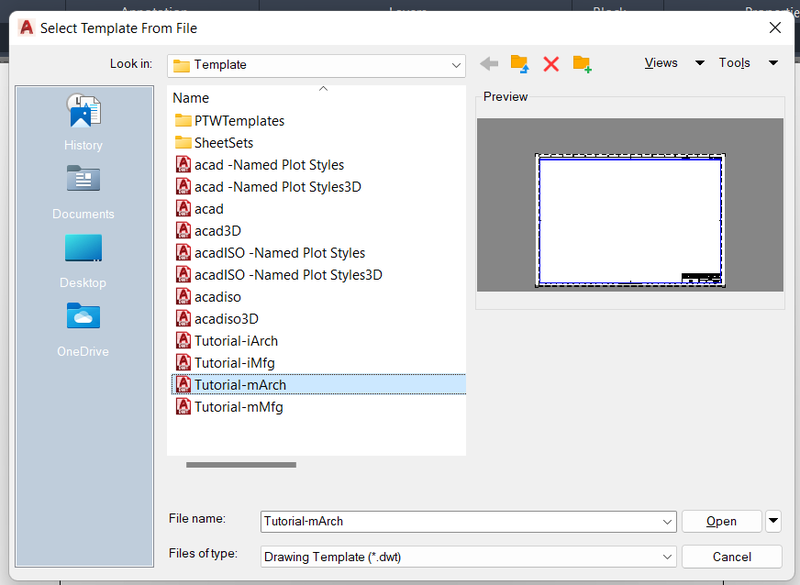Screen dimensions: 800x585
Task: Expand the Look in Template dropdown
Action: (456, 65)
